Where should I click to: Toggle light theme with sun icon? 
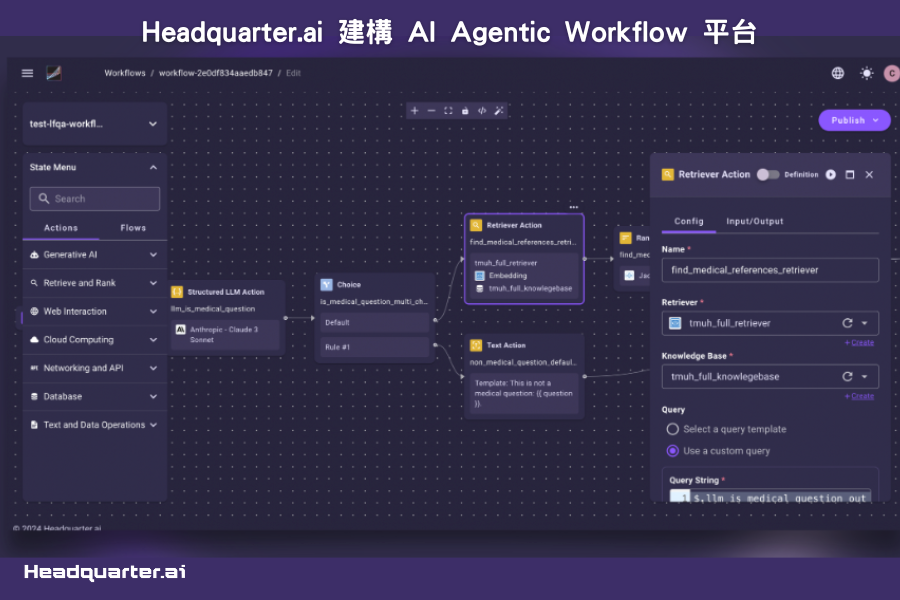(867, 73)
